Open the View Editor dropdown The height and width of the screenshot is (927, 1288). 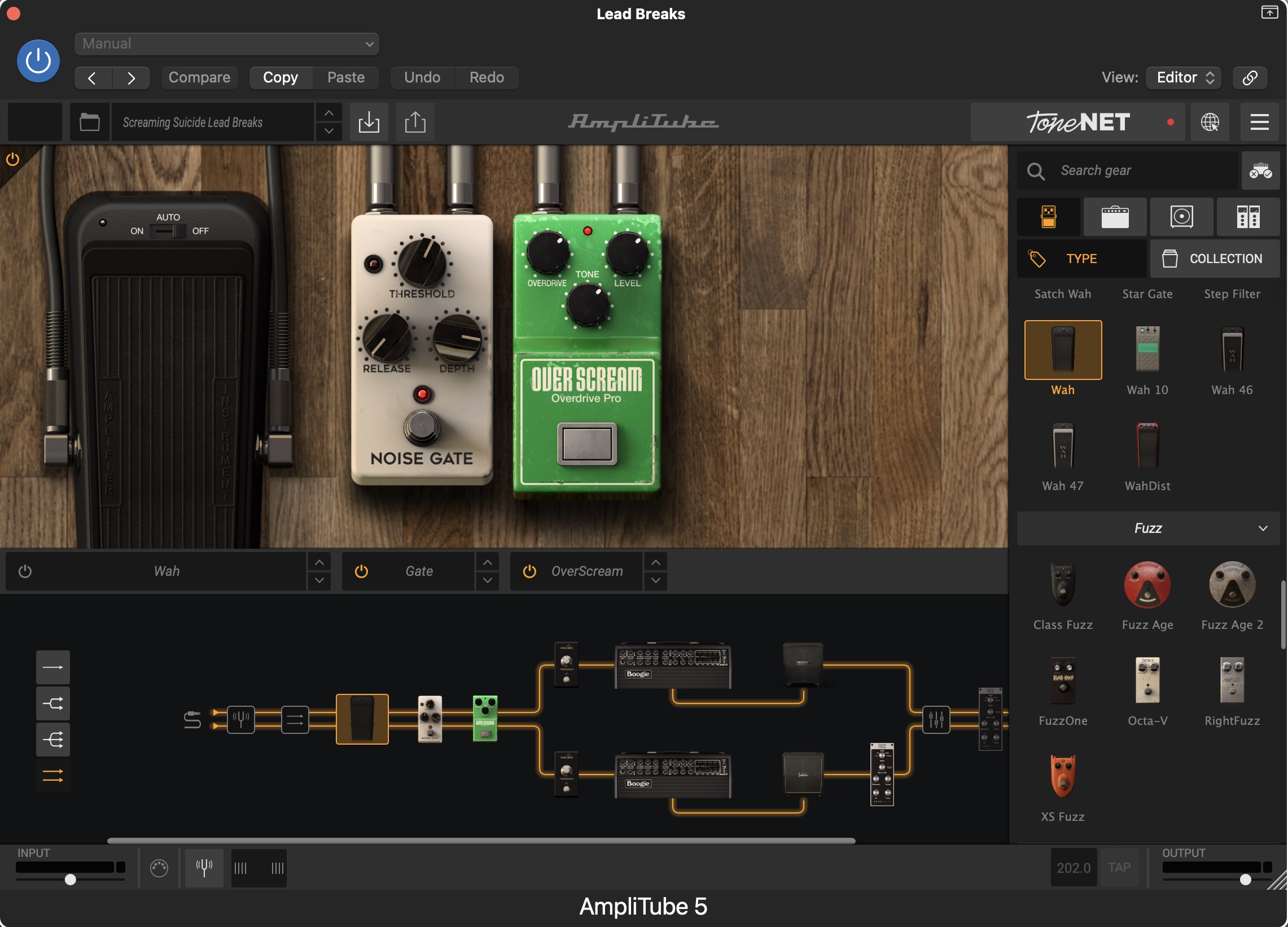tap(1184, 77)
